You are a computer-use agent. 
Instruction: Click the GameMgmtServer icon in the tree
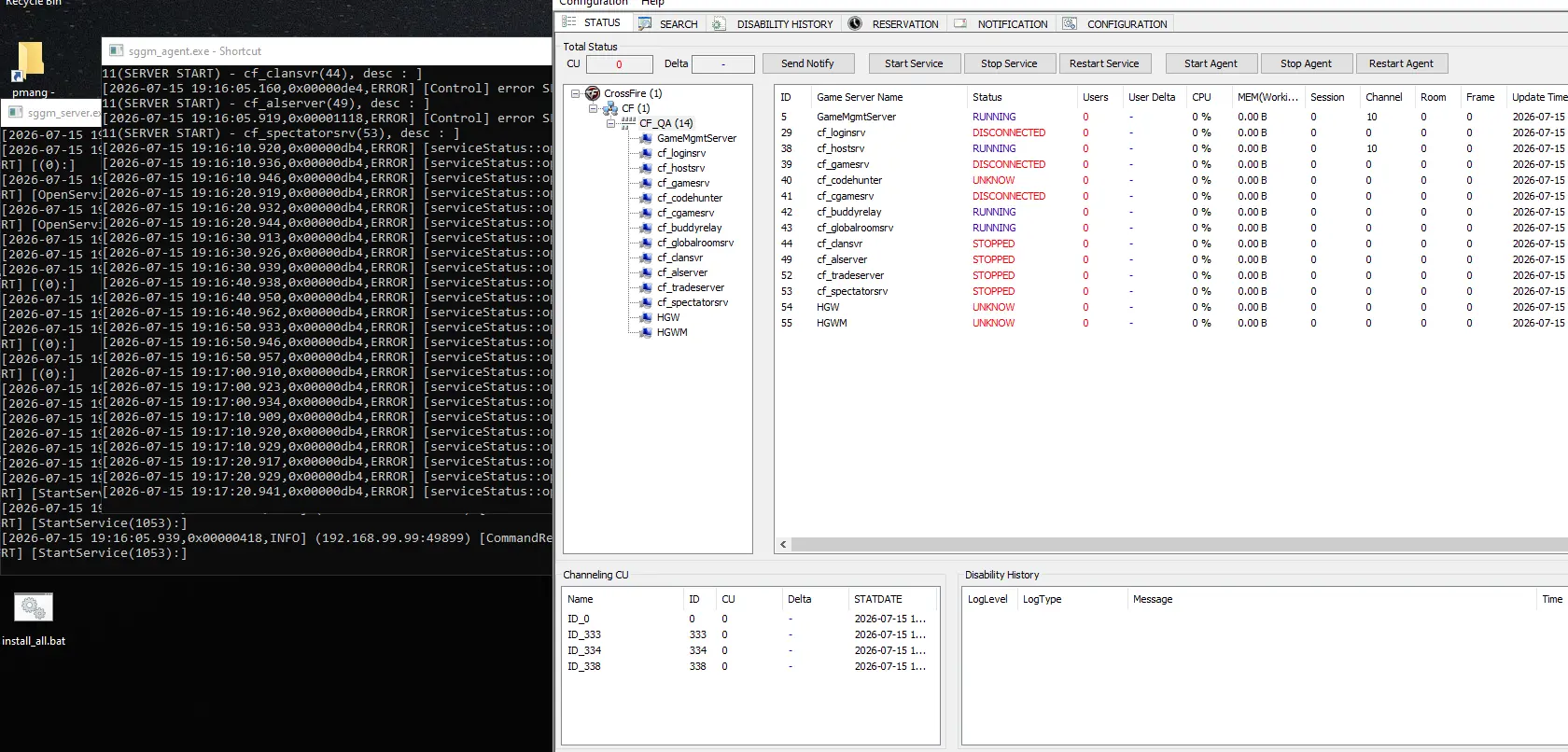coord(646,138)
